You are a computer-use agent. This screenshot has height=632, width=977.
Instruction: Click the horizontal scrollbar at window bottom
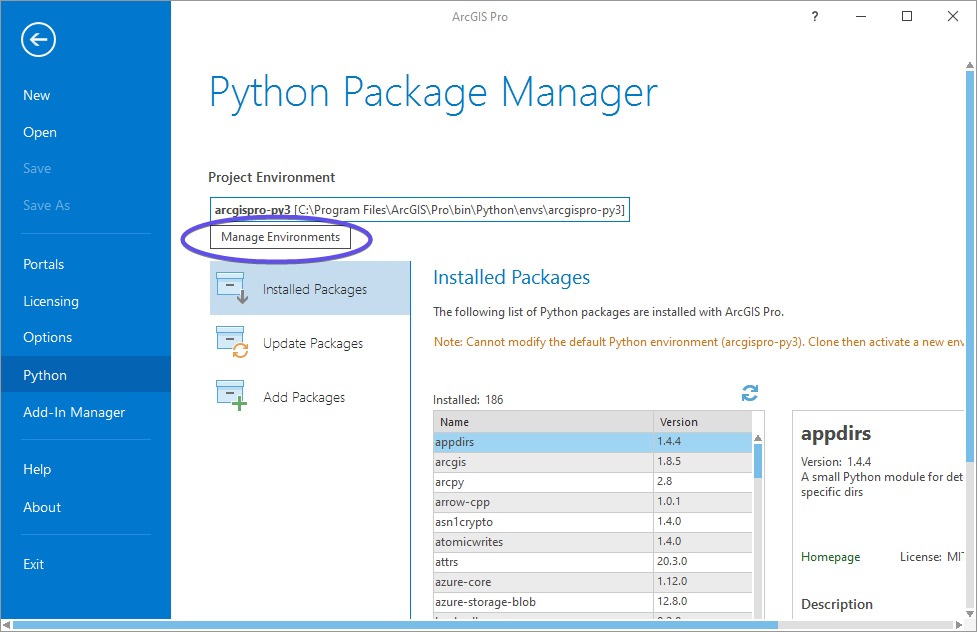395,625
